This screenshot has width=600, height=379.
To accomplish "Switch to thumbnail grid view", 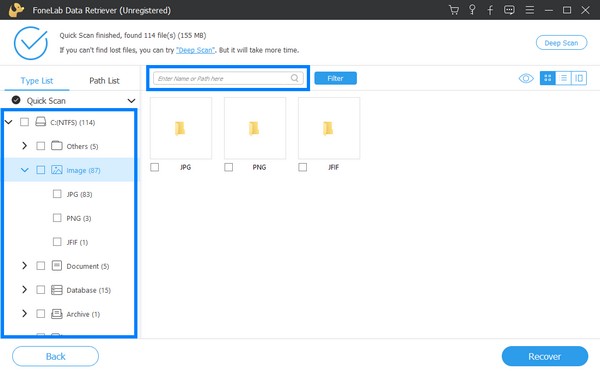I will [548, 78].
